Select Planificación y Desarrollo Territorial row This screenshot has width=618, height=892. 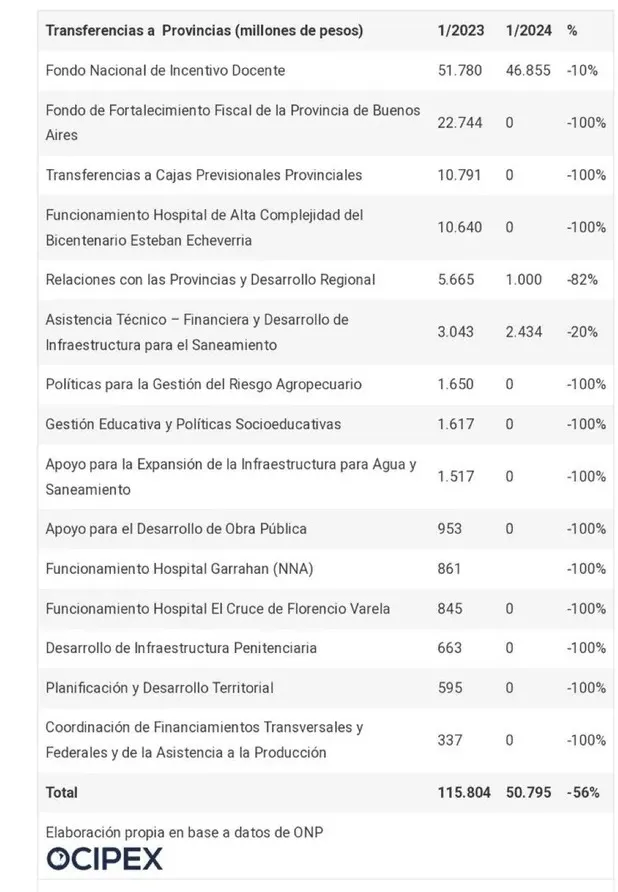point(159,688)
